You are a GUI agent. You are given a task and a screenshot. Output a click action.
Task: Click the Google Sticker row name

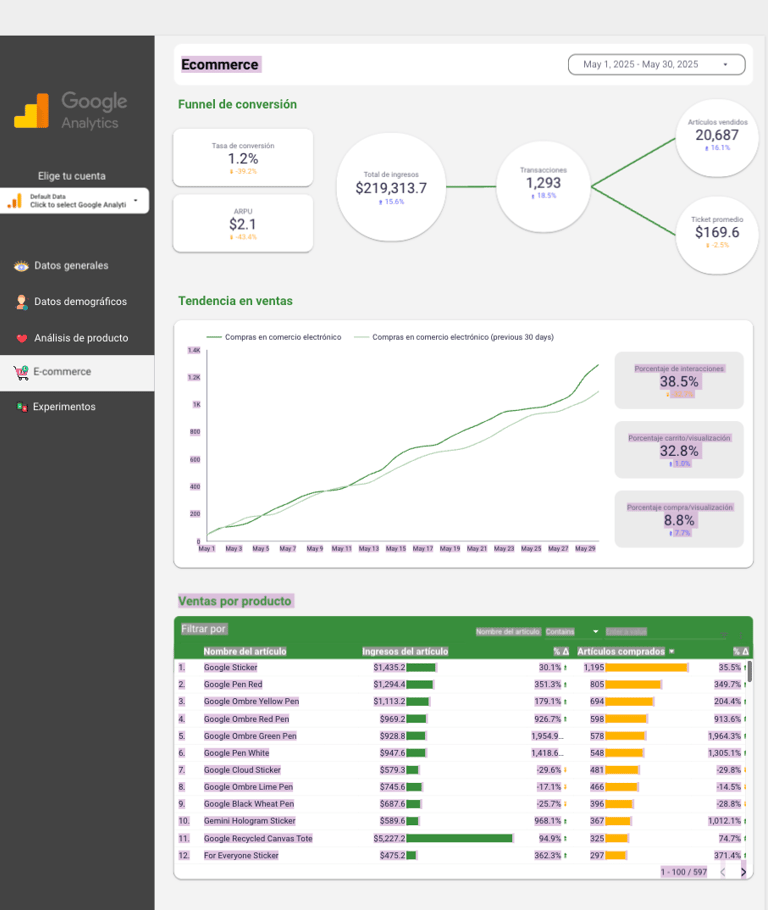tap(230, 667)
